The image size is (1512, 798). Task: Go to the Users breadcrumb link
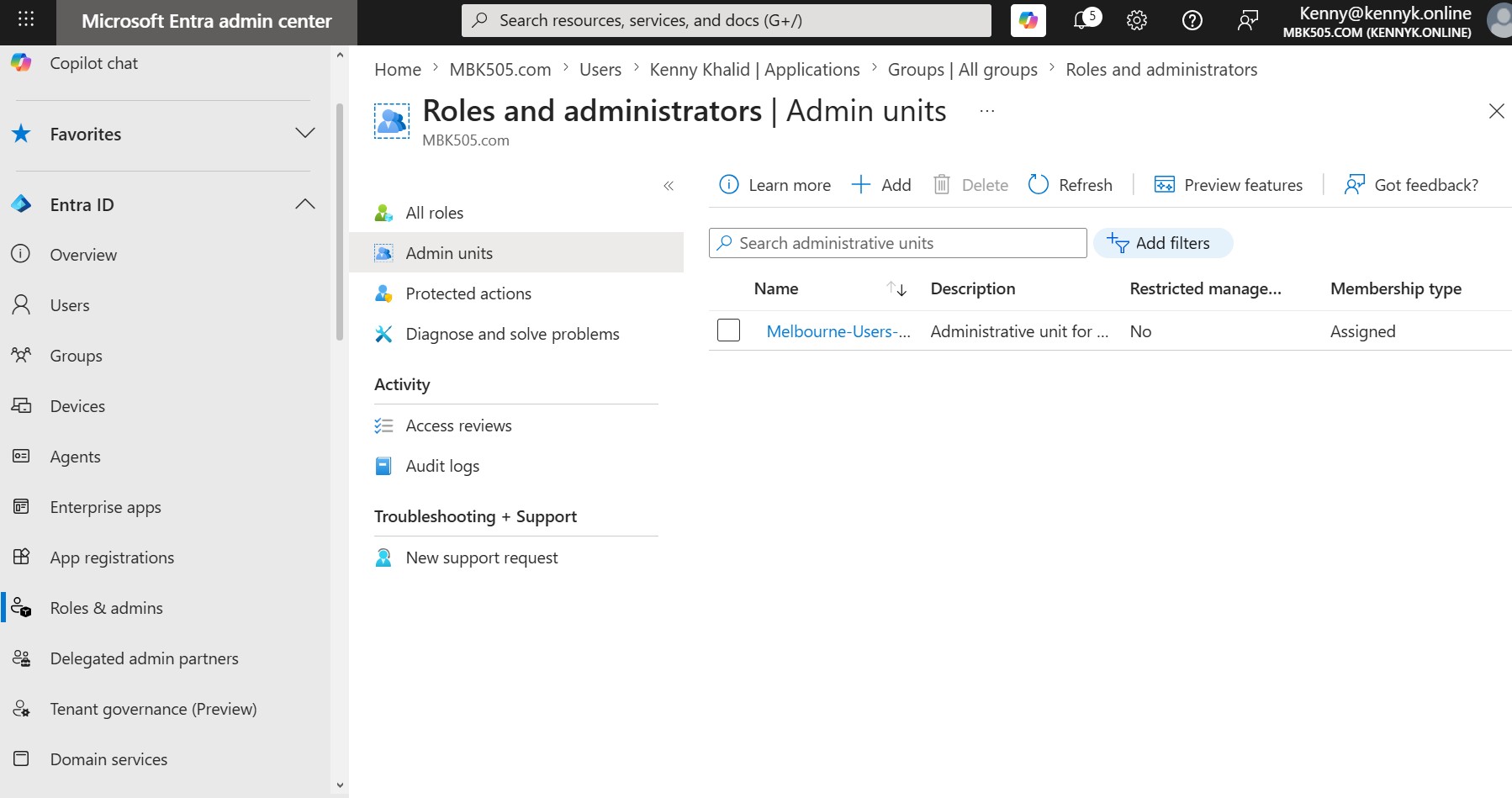(600, 69)
